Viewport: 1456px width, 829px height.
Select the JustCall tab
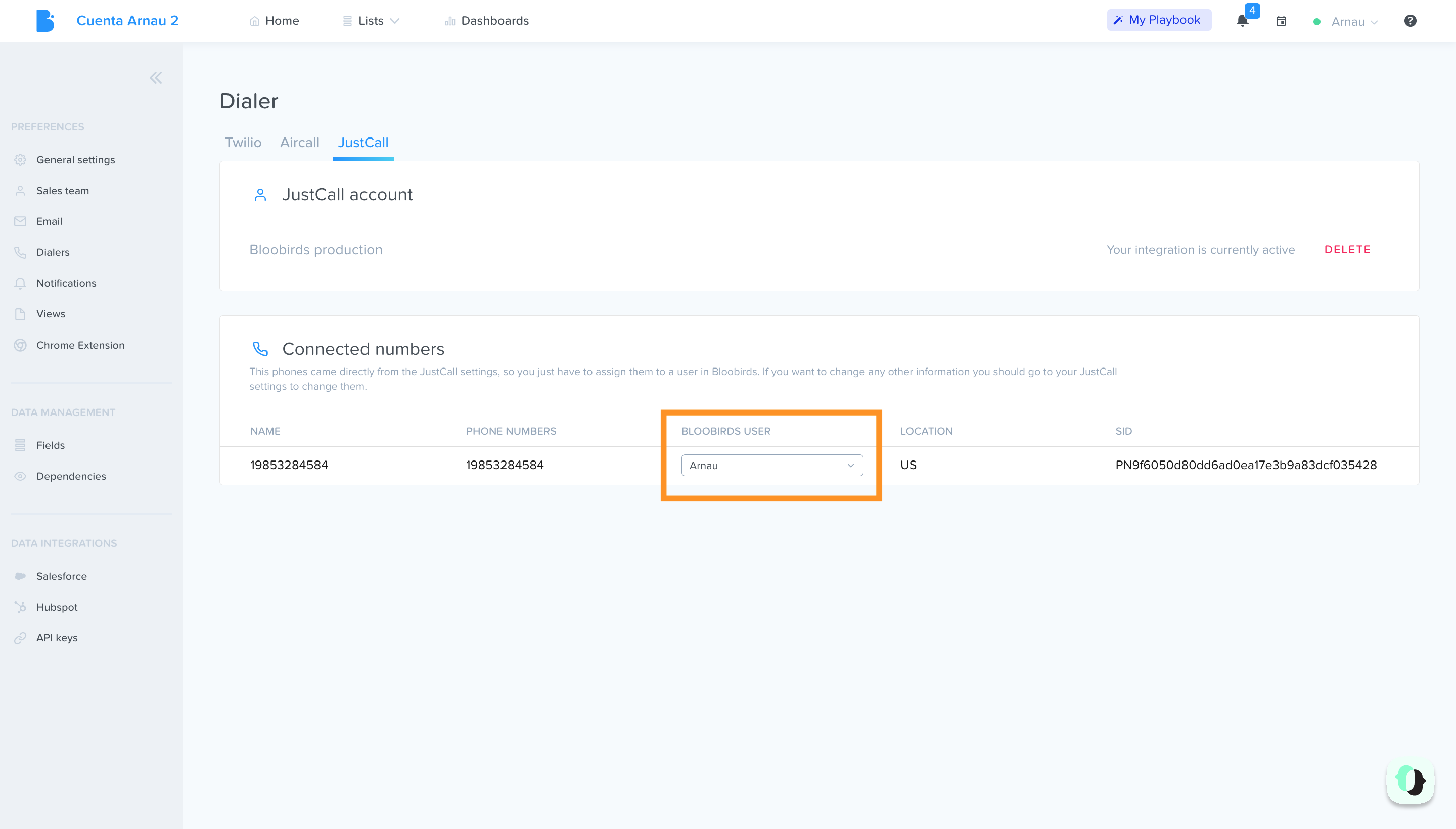click(x=363, y=143)
